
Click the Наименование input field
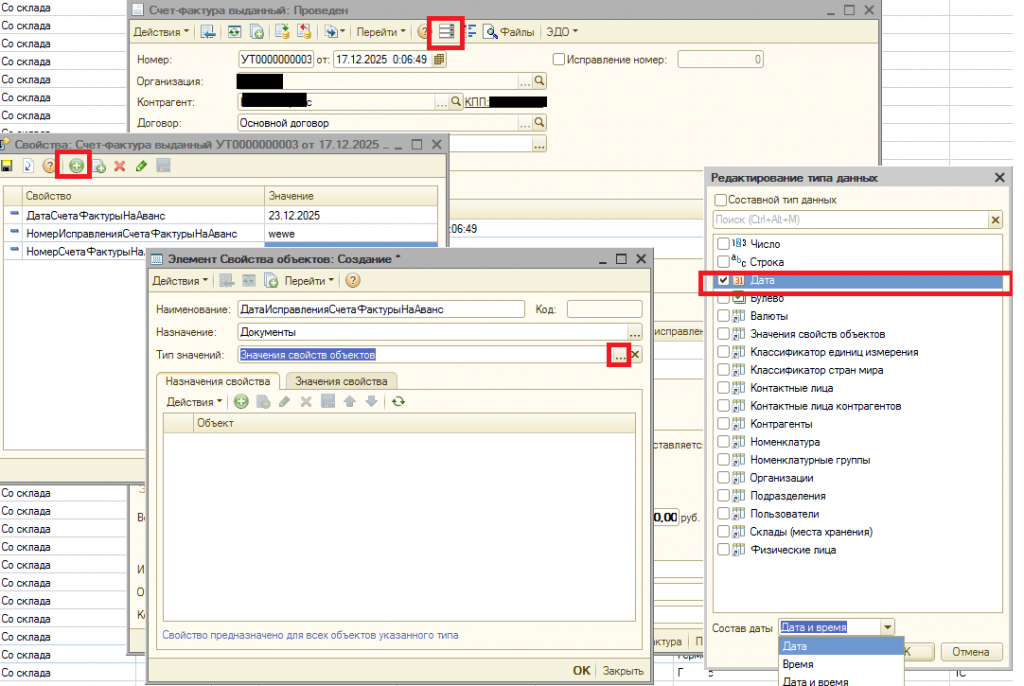[381, 309]
